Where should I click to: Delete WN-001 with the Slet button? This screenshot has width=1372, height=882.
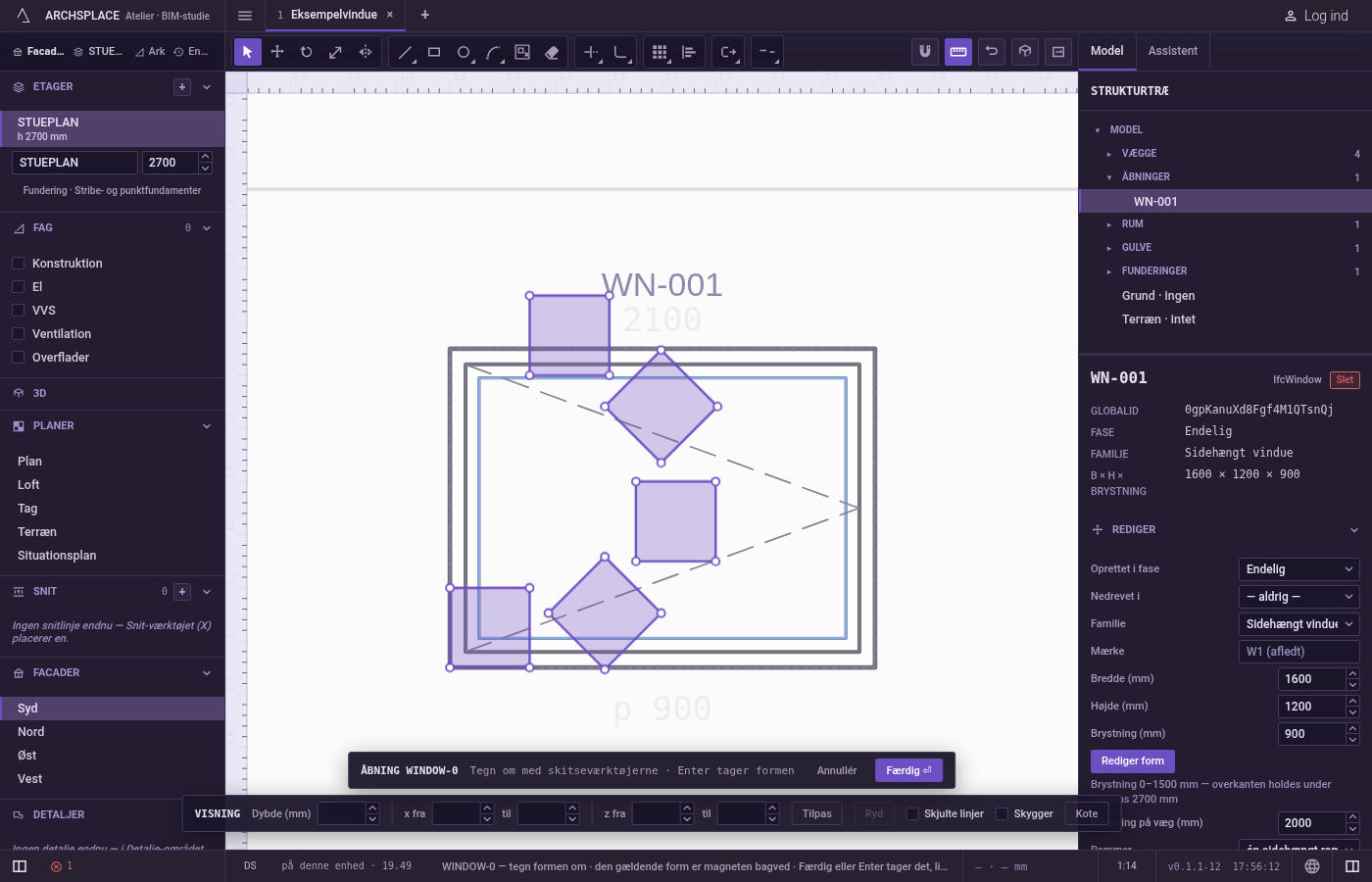pyautogui.click(x=1345, y=380)
